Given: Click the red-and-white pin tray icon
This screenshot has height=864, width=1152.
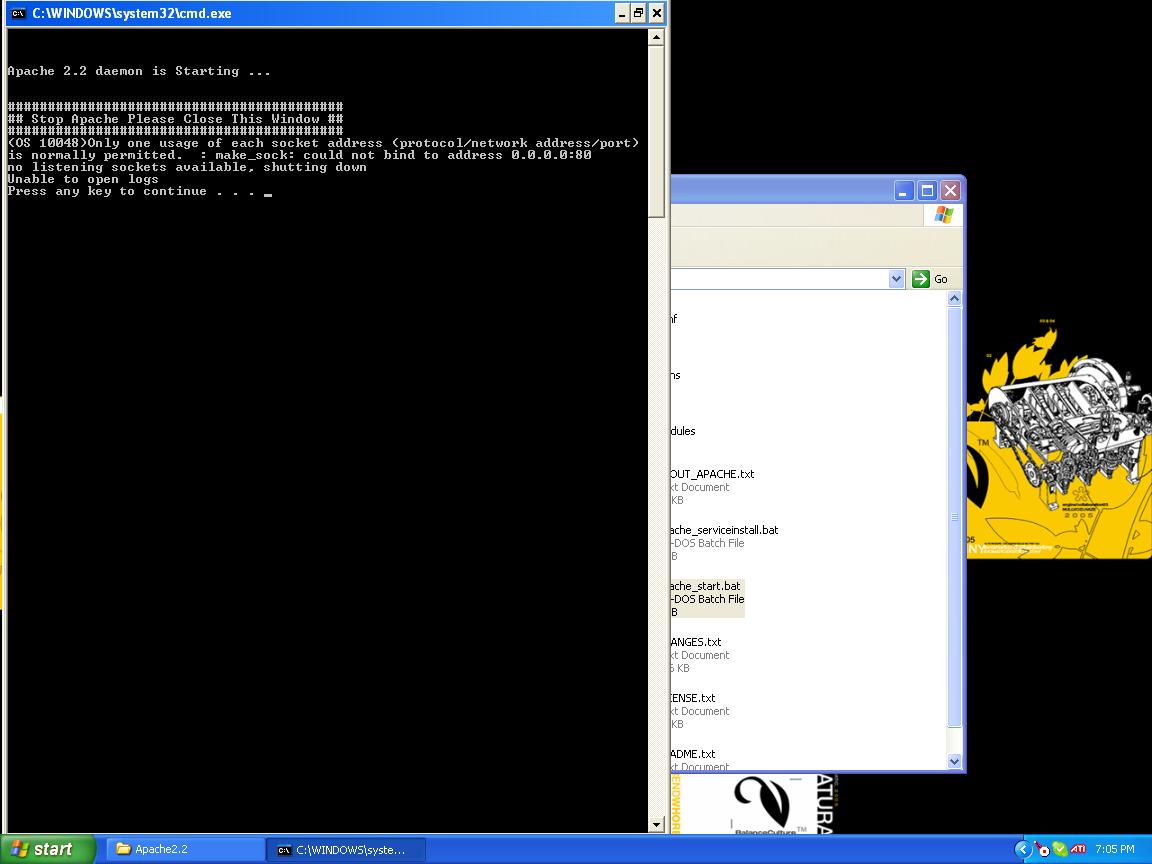Looking at the screenshot, I should (x=1042, y=849).
